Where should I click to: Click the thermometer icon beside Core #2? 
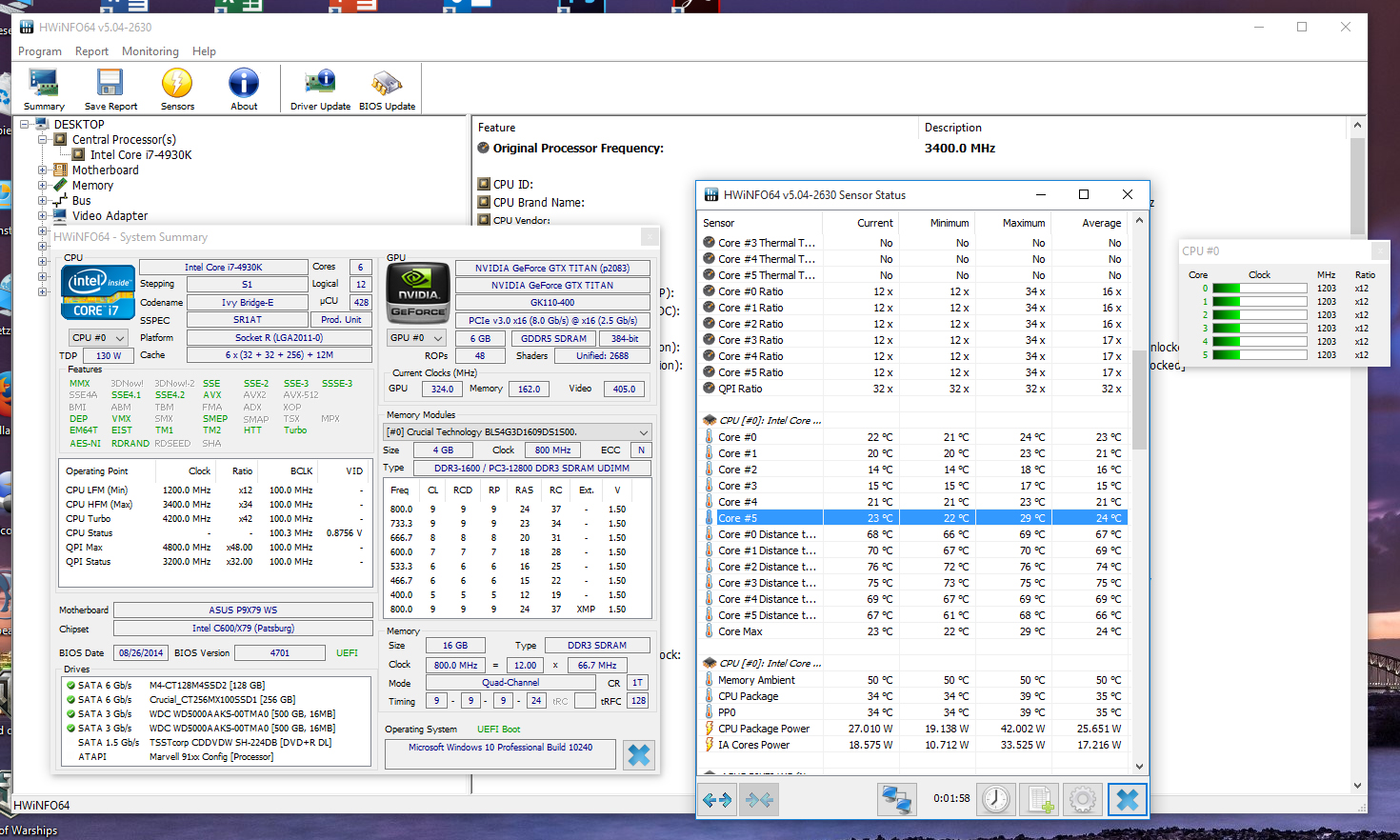pos(709,470)
